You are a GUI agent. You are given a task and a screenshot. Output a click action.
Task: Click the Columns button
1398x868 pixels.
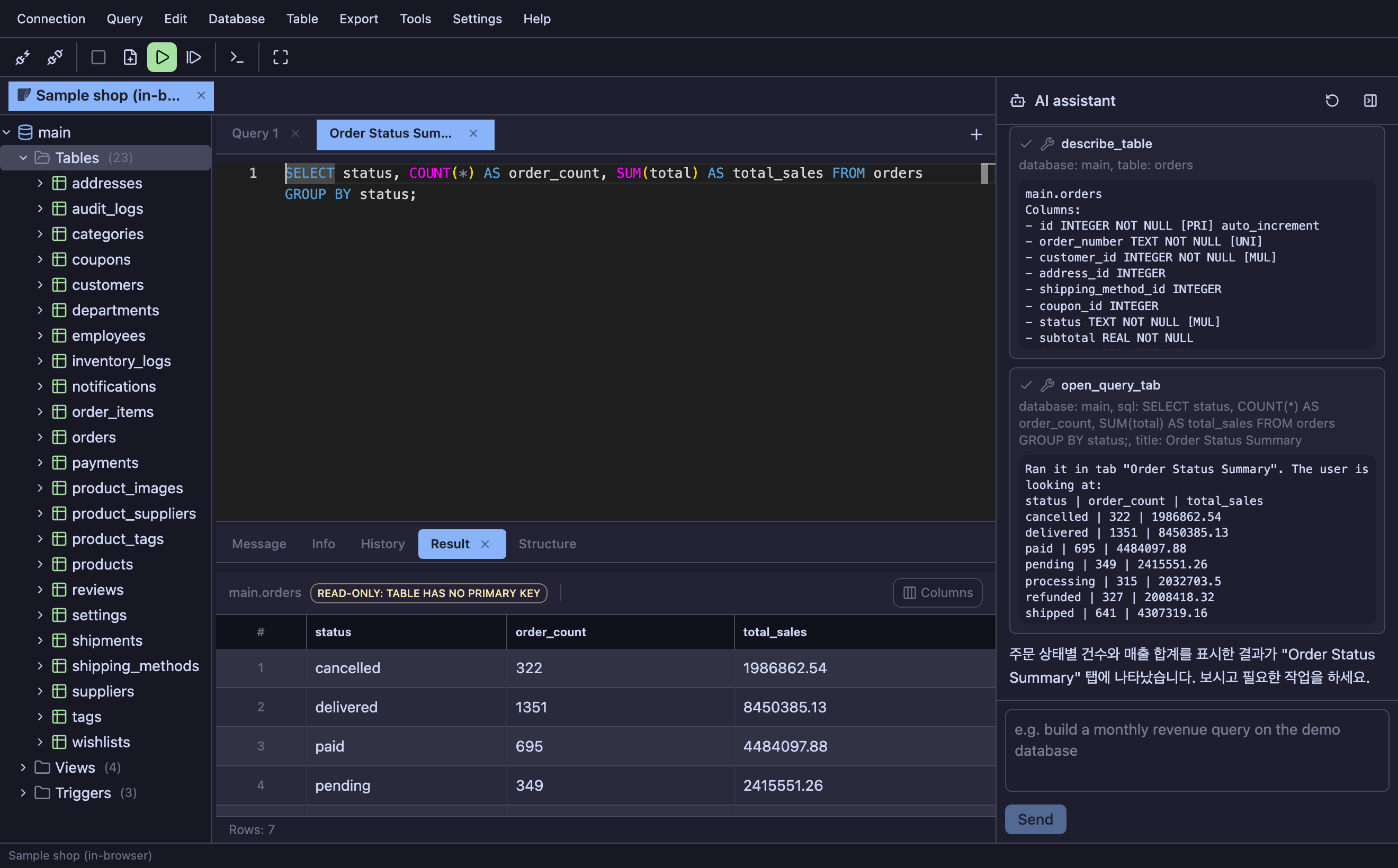click(x=937, y=592)
